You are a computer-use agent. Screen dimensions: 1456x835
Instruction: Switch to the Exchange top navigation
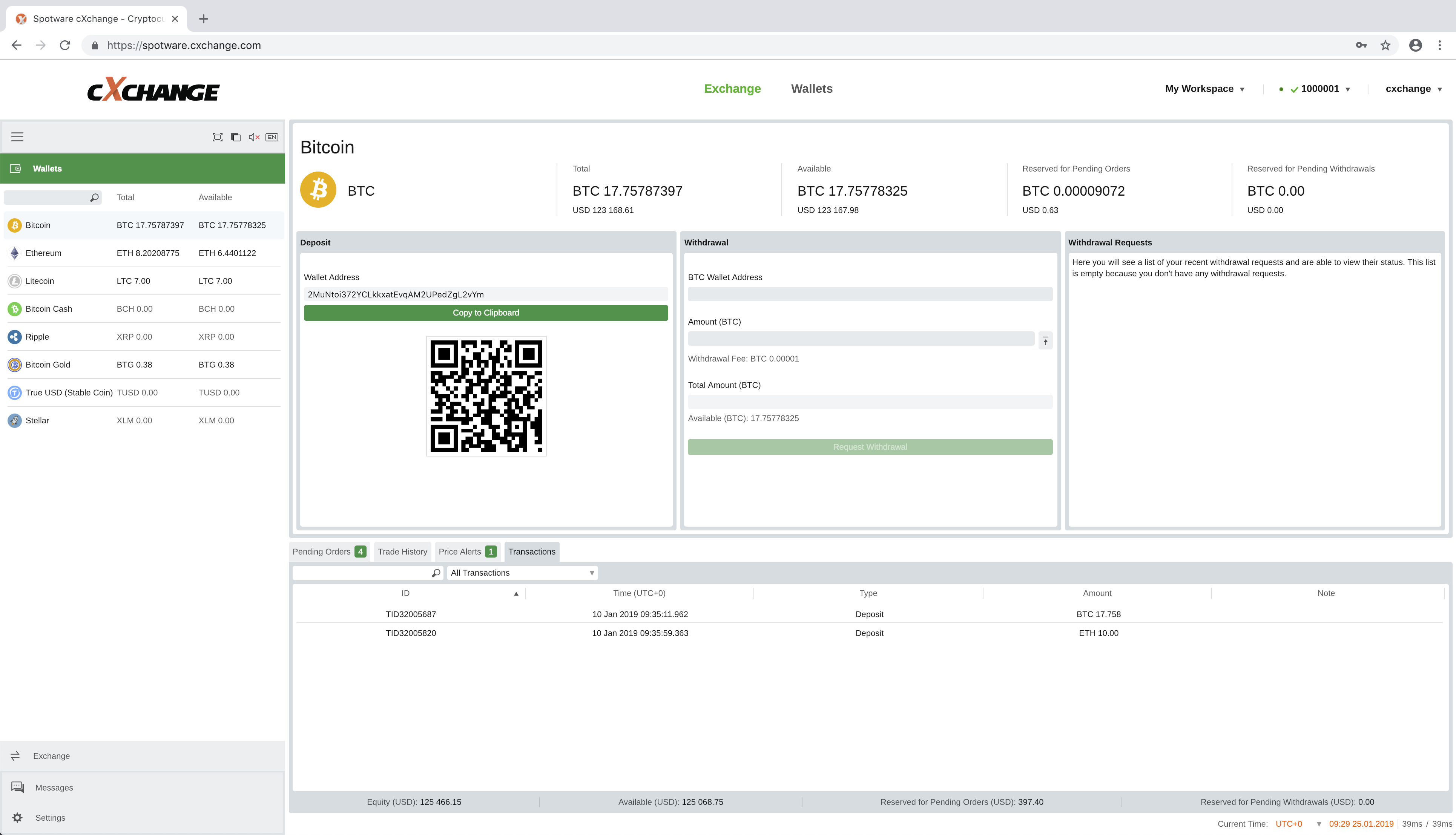coord(732,89)
